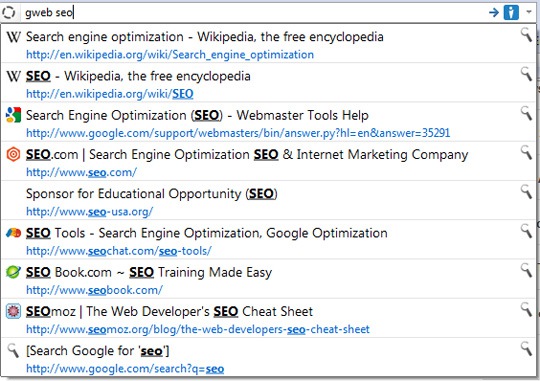540x381 pixels.
Task: Click the magnifier on the SEO.com row
Action: click(526, 153)
